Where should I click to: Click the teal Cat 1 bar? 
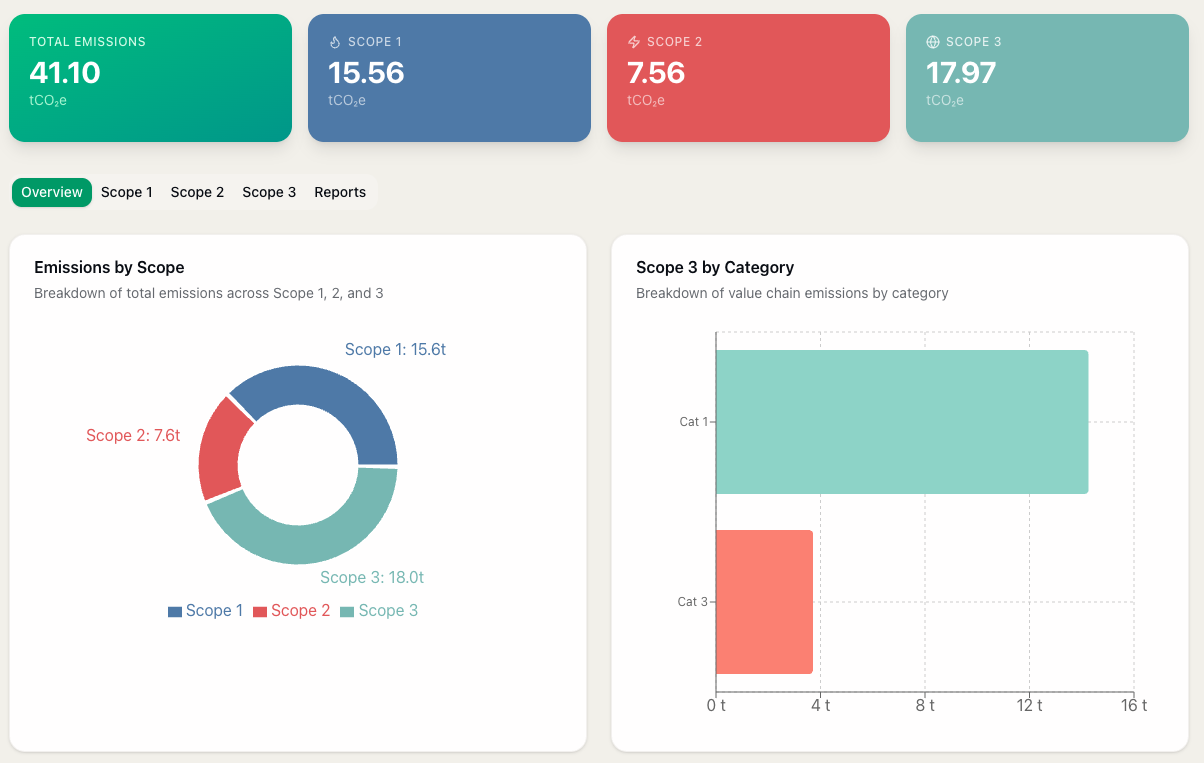[901, 422]
